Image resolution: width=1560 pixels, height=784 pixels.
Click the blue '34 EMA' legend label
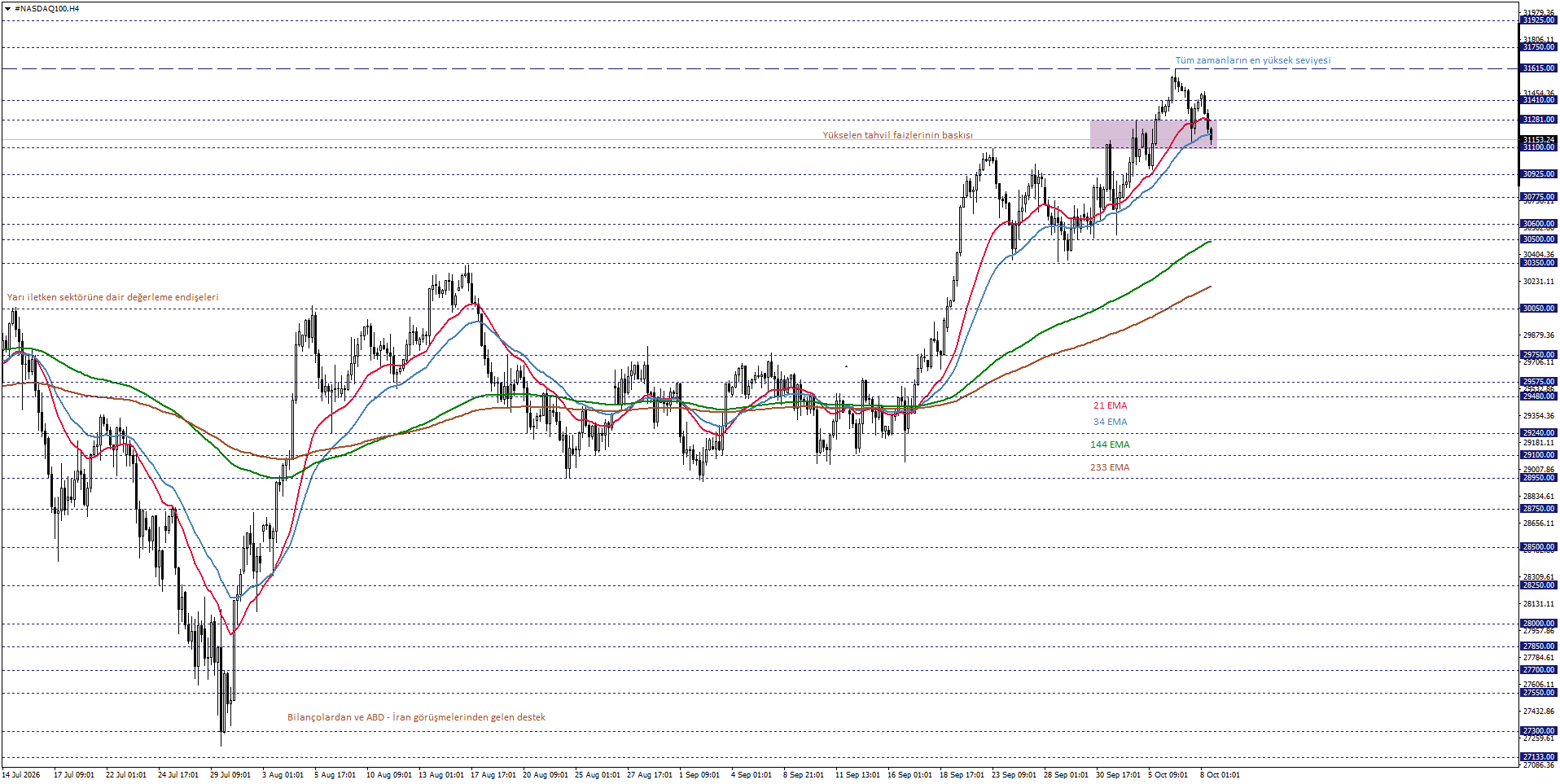click(1110, 422)
